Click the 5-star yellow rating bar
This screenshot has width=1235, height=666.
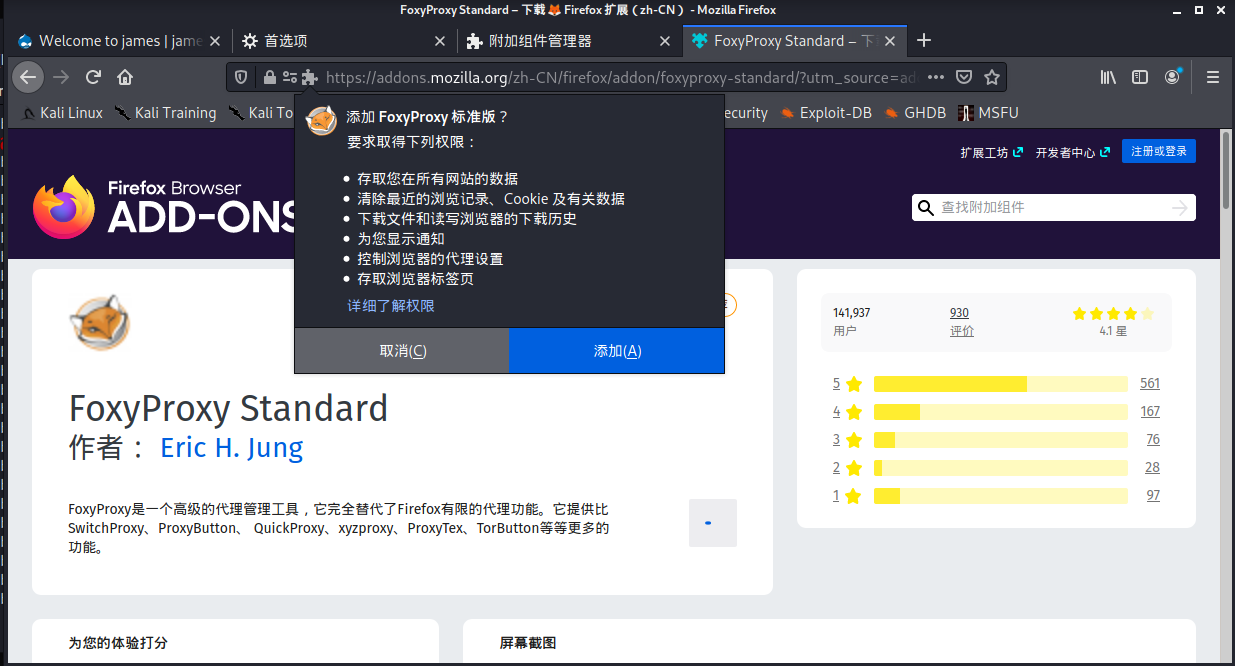tap(1000, 384)
